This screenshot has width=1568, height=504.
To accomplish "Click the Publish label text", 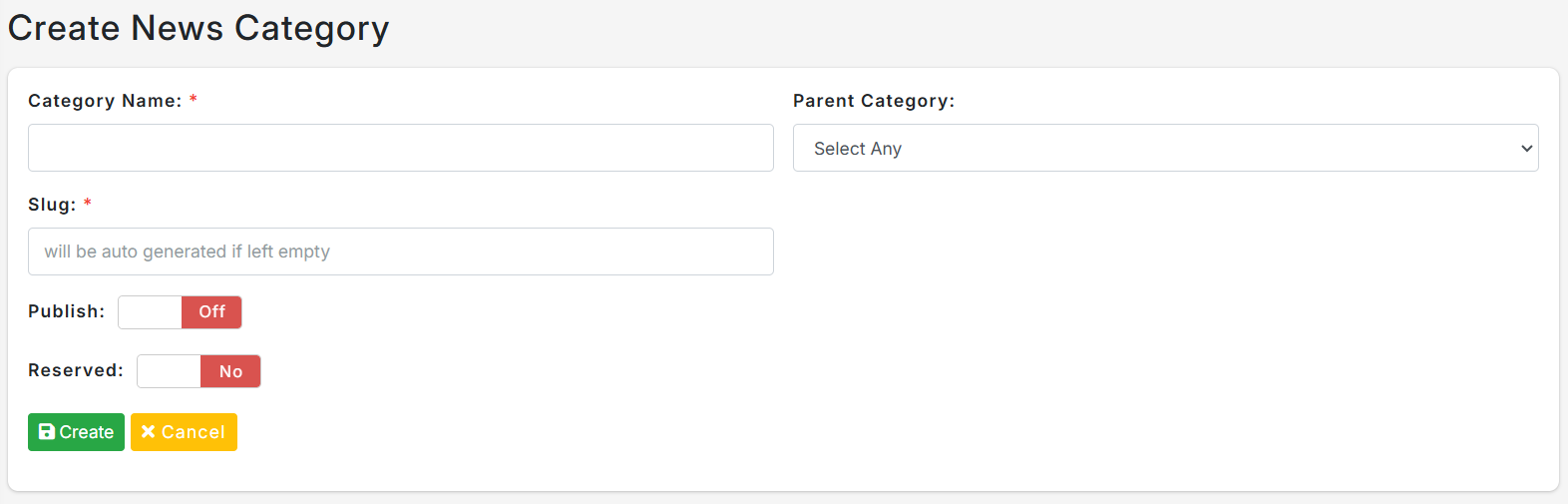I will [66, 311].
